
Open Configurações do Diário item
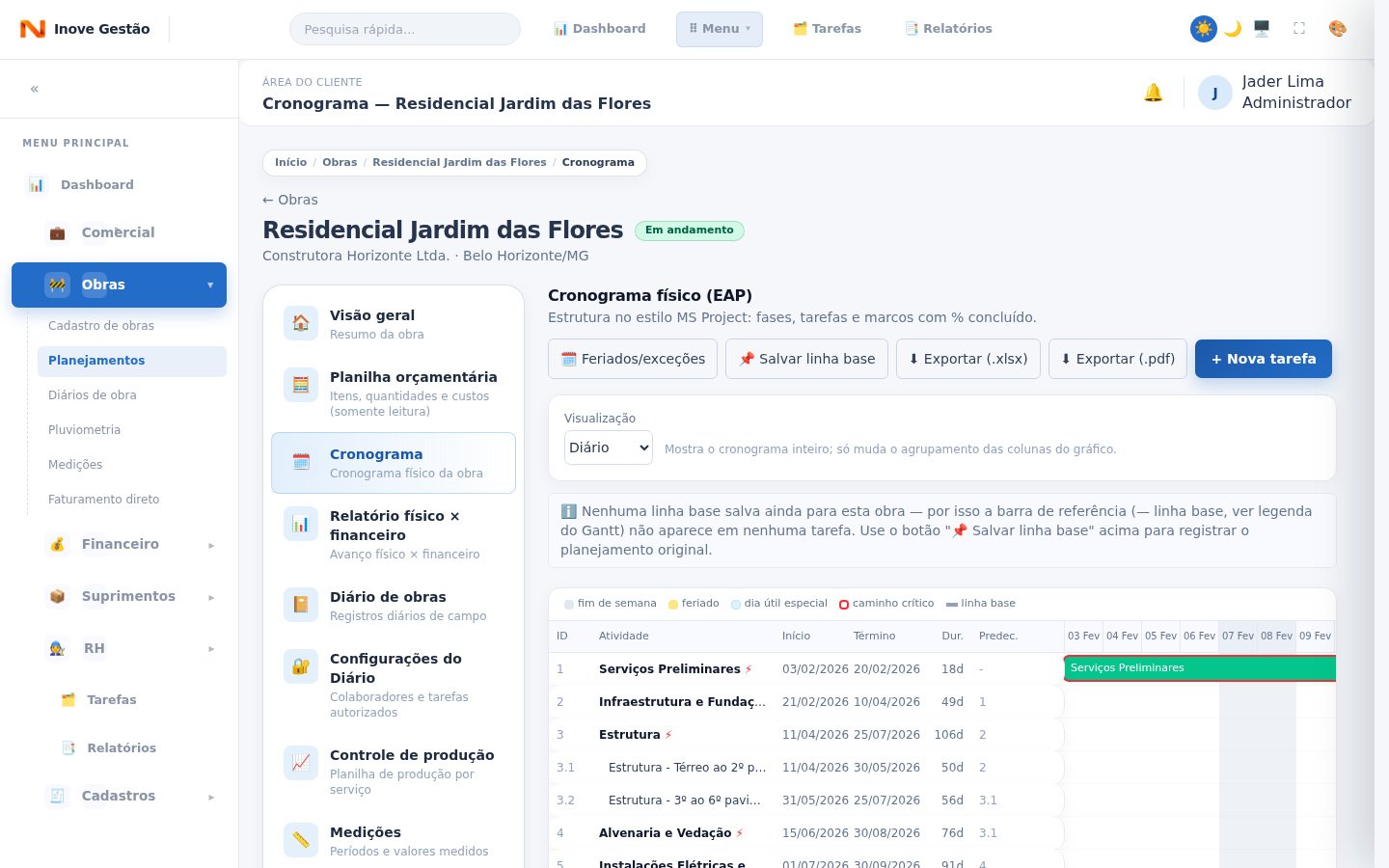click(x=394, y=685)
